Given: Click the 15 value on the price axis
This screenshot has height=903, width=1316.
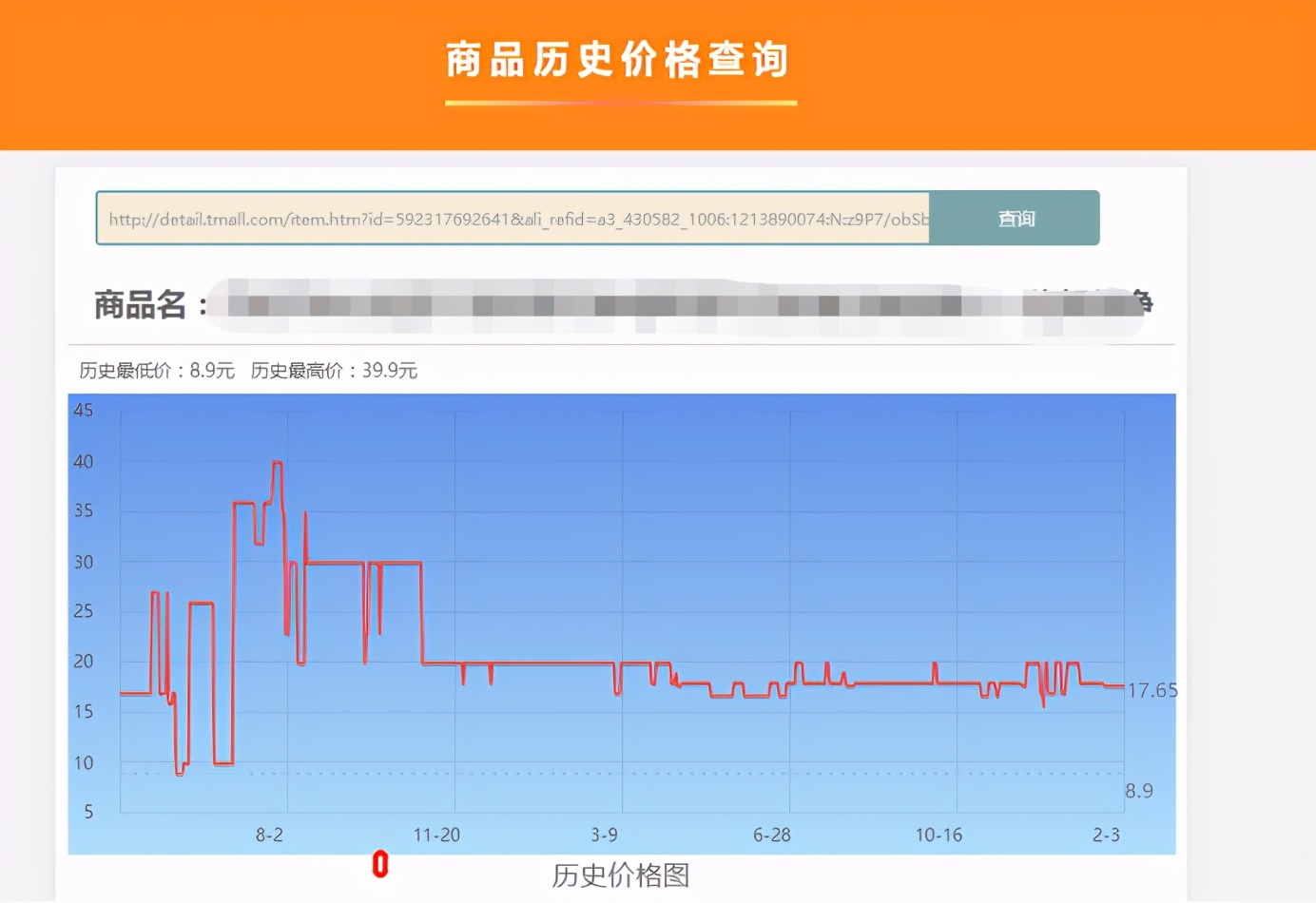Looking at the screenshot, I should click(84, 712).
